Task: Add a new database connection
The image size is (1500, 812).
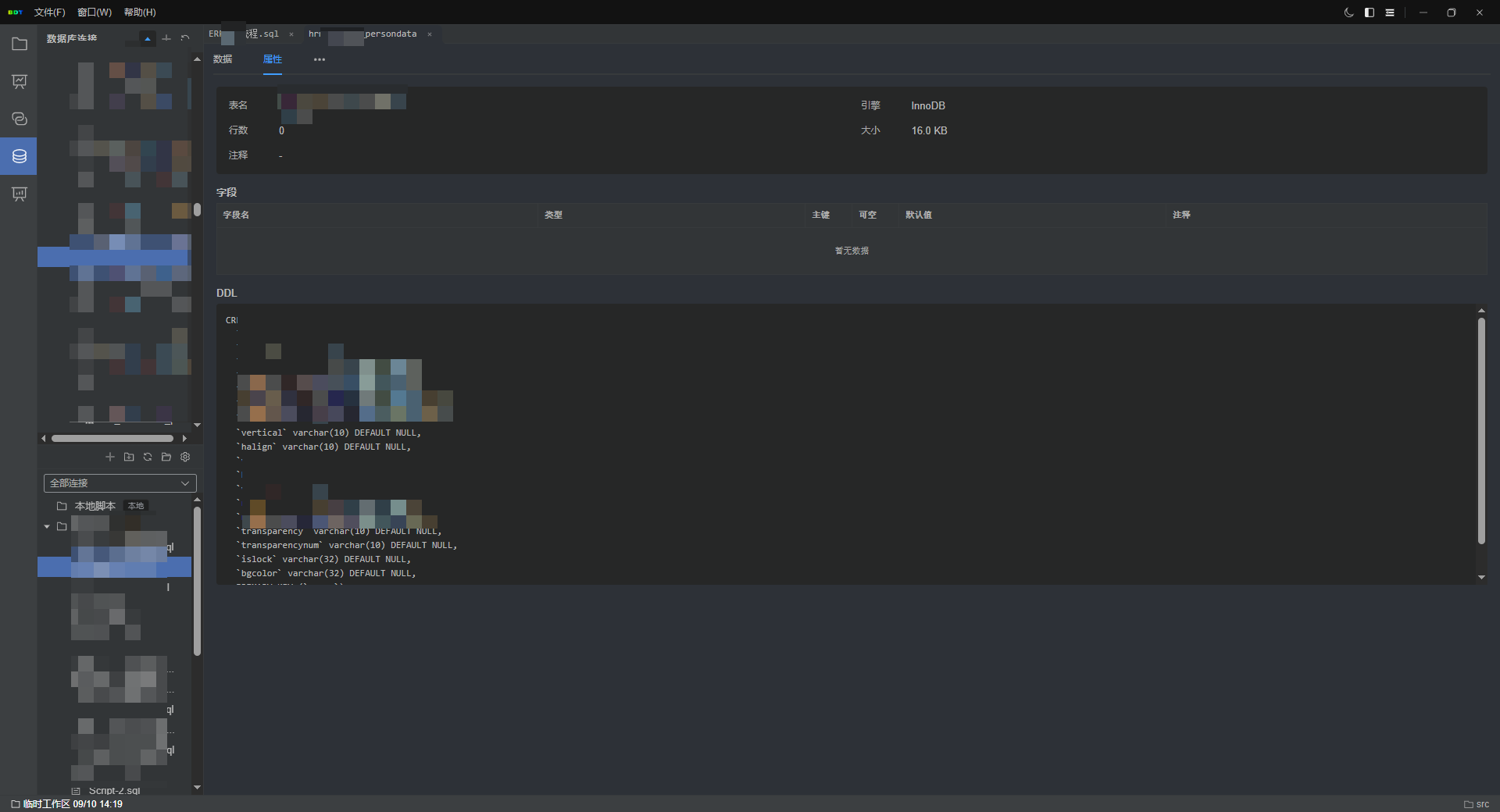Action: [166, 38]
